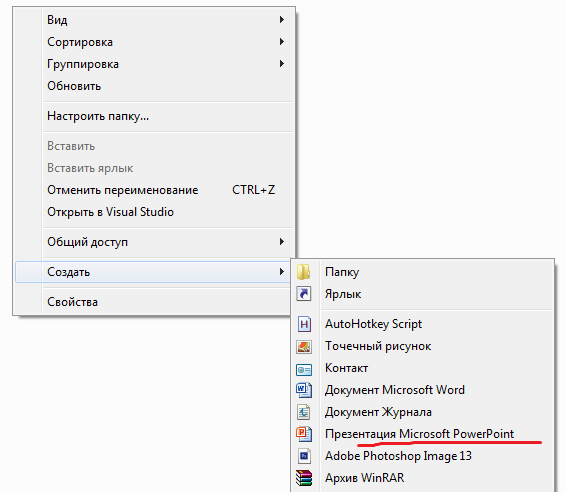Image resolution: width=566 pixels, height=492 pixels.
Task: Select Открыть в Visual Studio
Action: tap(154, 212)
